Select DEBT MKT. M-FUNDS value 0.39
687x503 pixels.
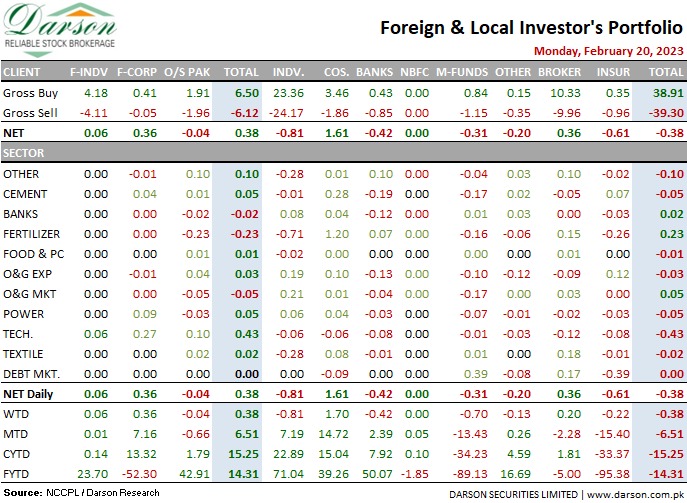pos(475,374)
